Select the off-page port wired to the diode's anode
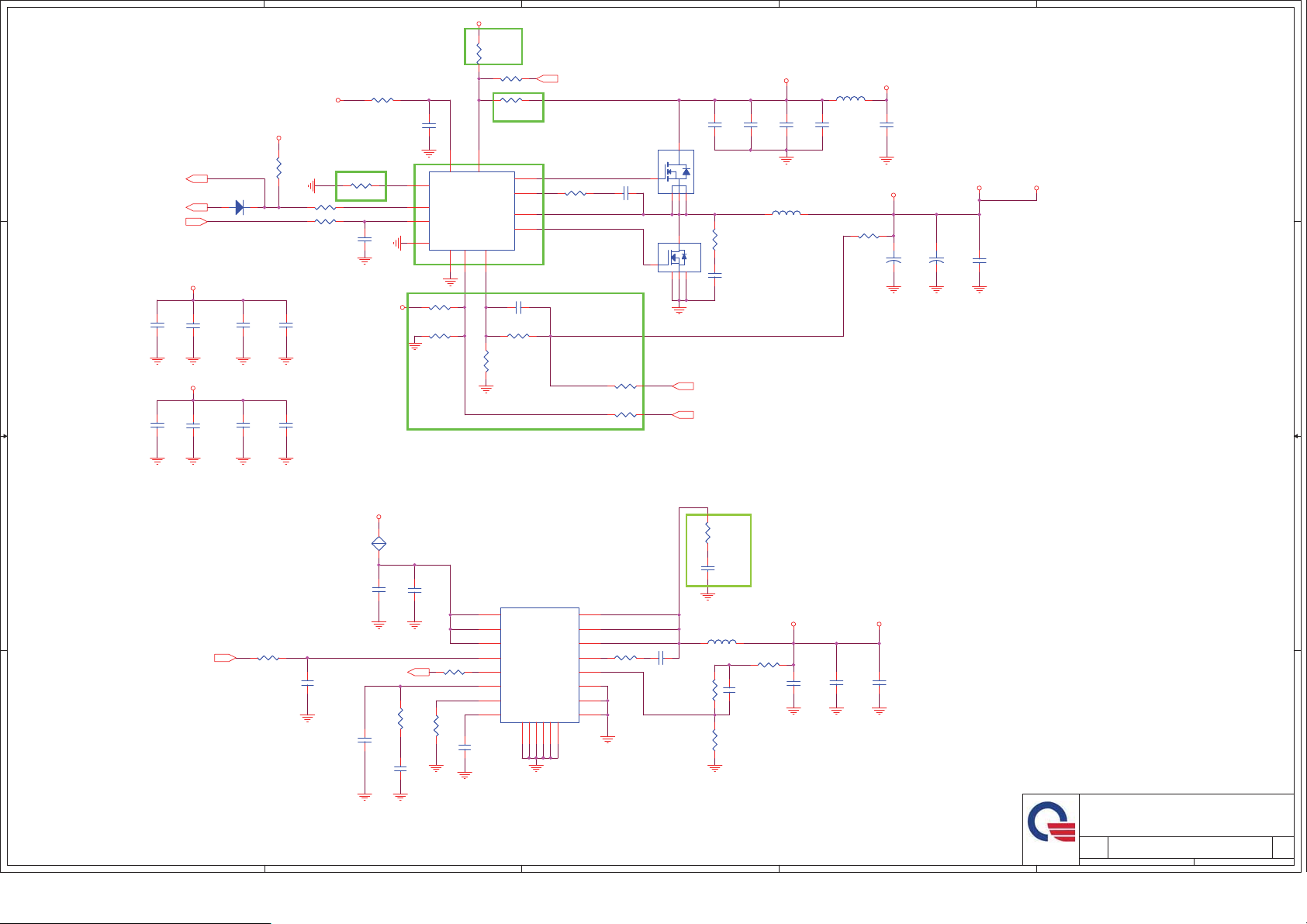 pos(197,207)
